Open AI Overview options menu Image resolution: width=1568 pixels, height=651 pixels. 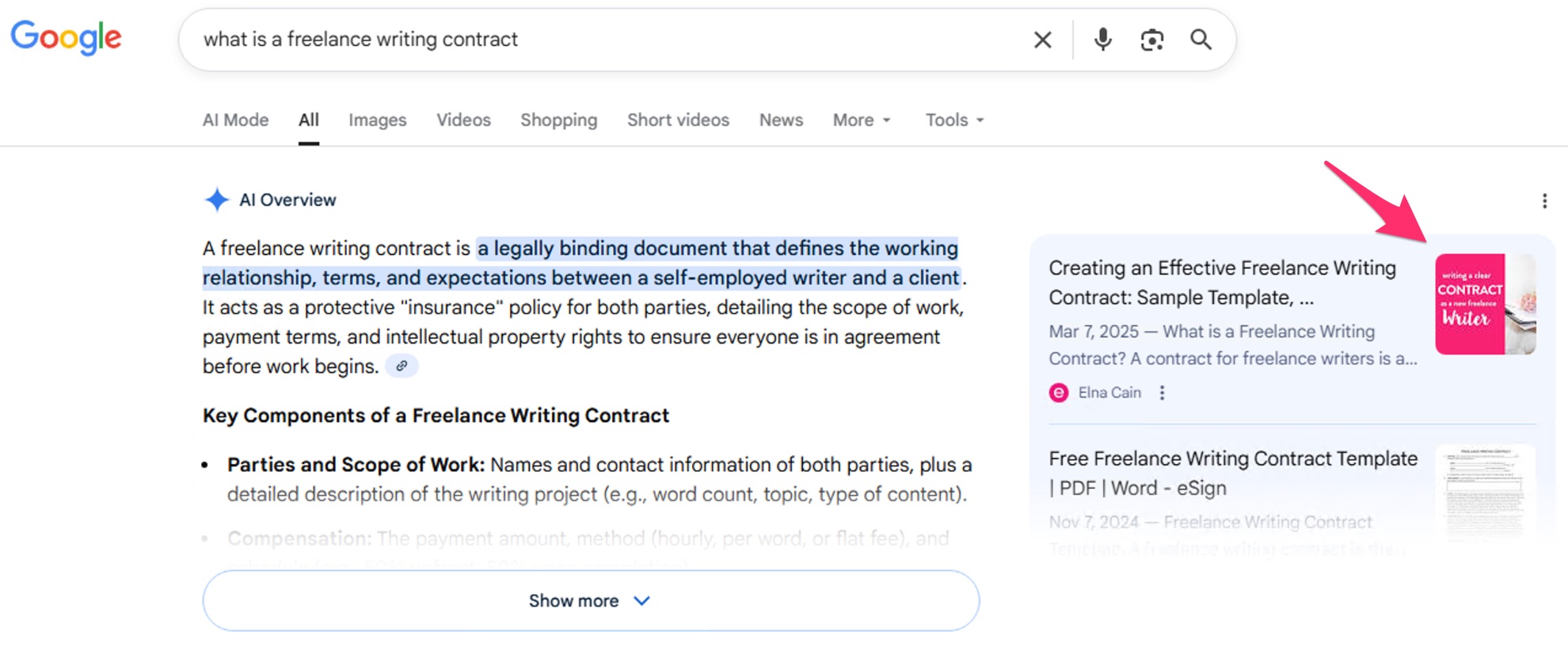point(1544,201)
